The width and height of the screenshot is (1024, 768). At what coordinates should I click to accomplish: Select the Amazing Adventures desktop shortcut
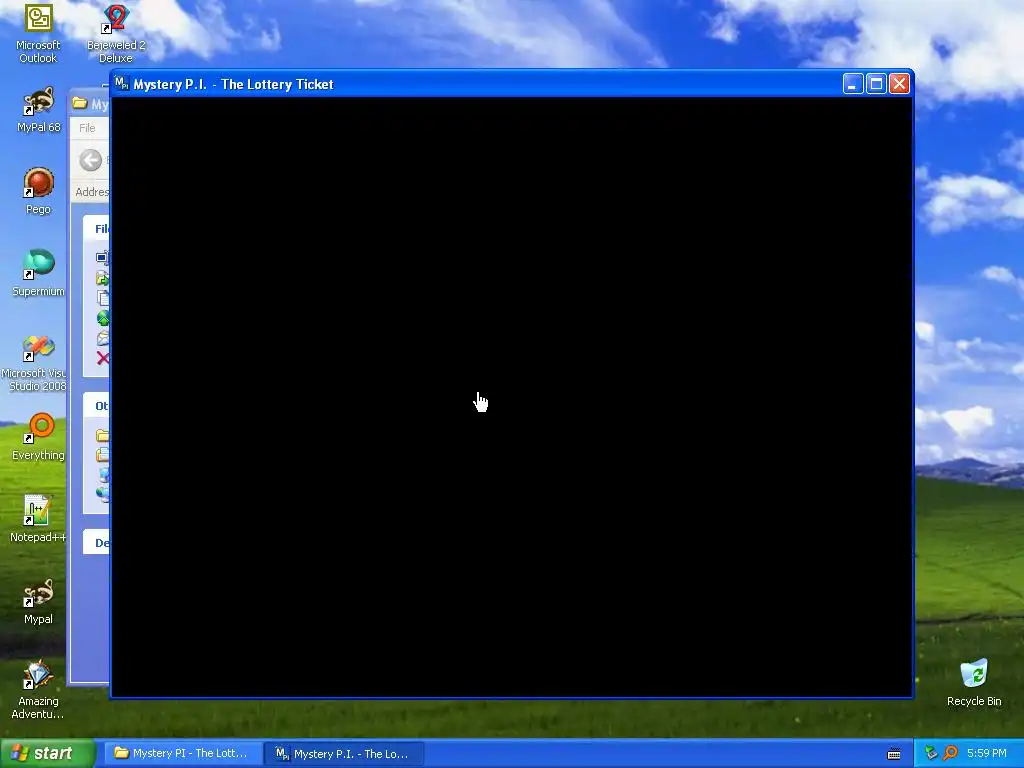(38, 690)
